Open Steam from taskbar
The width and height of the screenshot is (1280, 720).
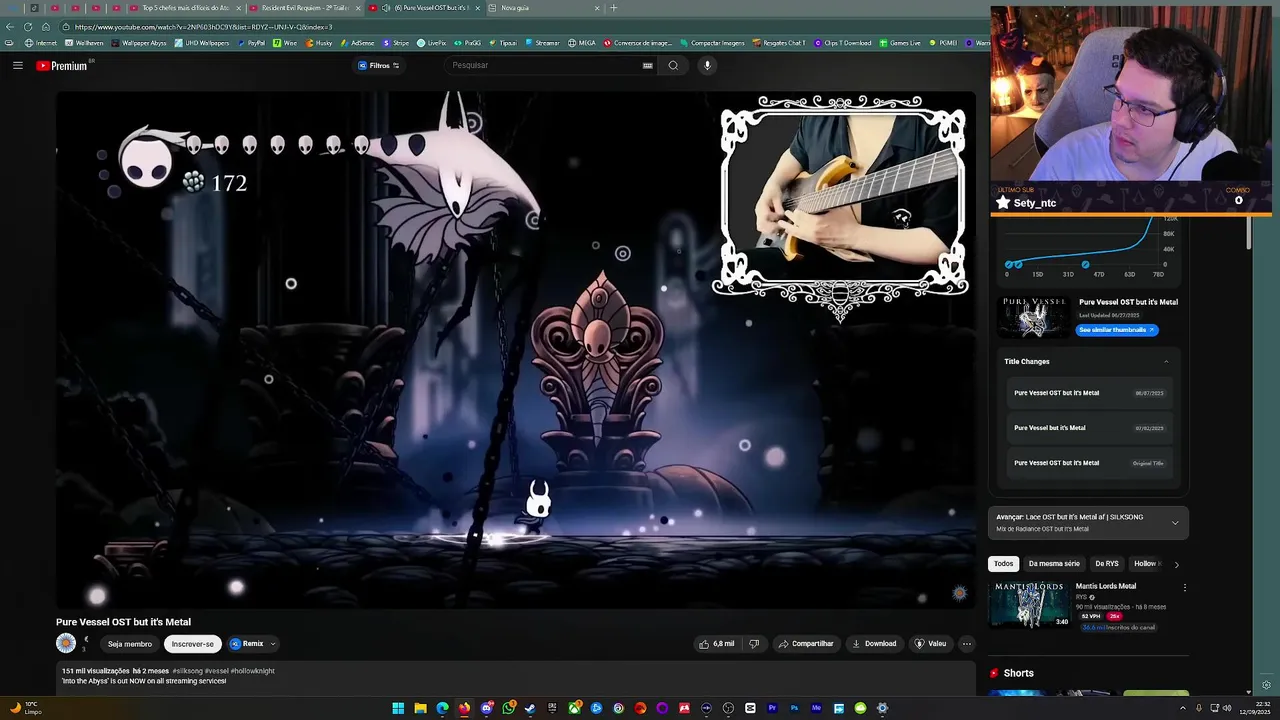click(530, 708)
